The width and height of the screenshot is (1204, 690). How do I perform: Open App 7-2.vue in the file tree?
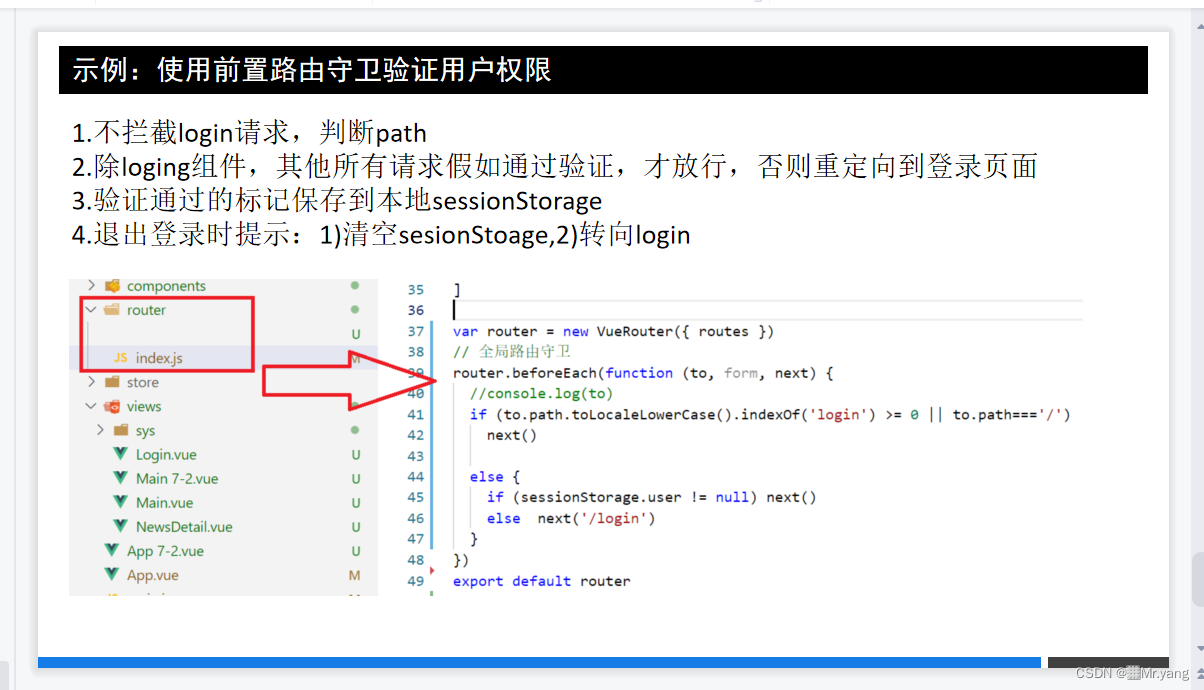[x=165, y=550]
